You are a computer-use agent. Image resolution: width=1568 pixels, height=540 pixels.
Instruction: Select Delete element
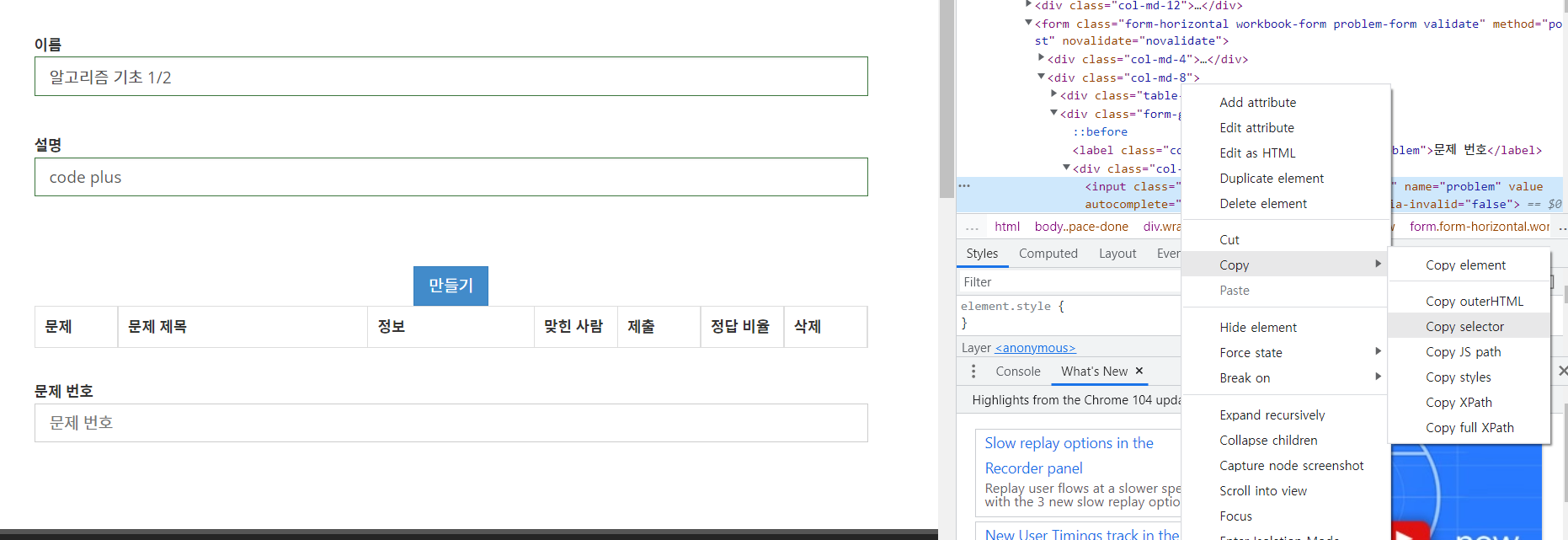[x=1263, y=204]
